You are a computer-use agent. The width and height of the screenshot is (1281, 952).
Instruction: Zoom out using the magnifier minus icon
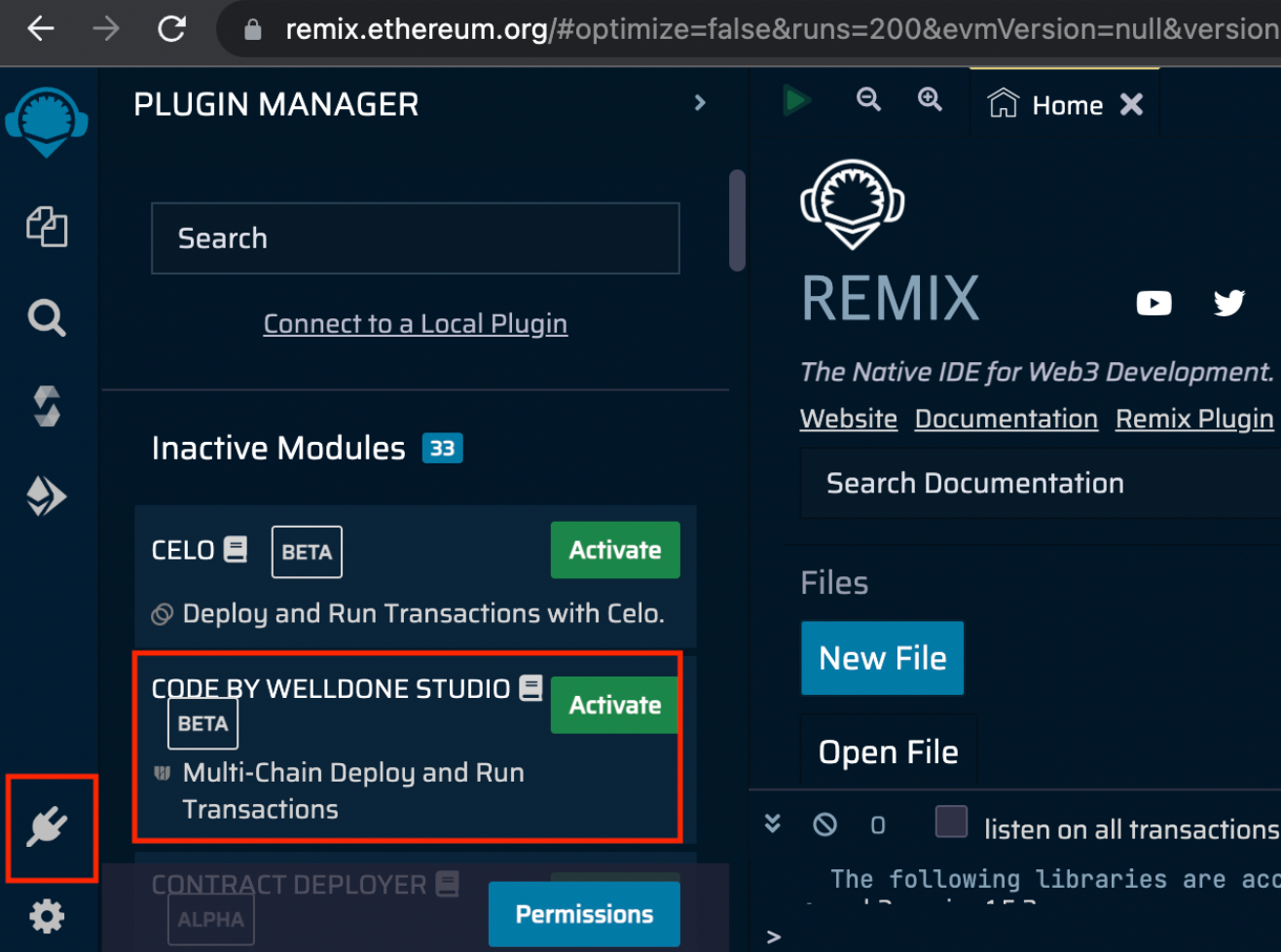coord(868,100)
